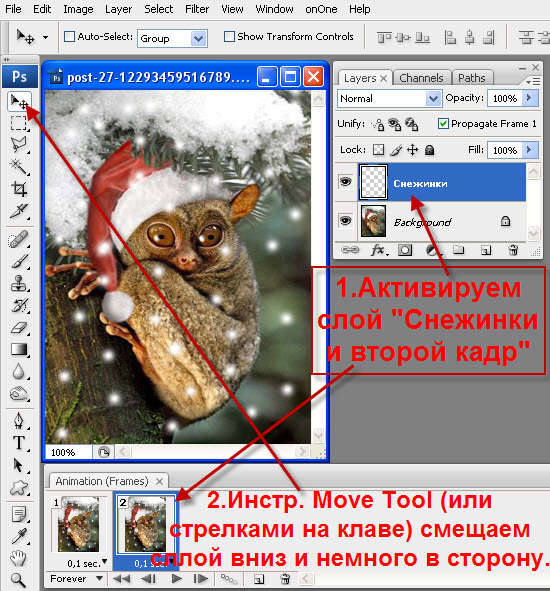Image resolution: width=550 pixels, height=591 pixels.
Task: Select the Slice tool
Action: click(19, 211)
